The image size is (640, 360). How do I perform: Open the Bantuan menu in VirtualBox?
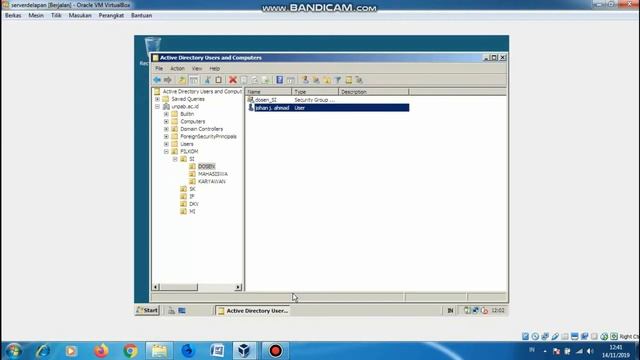[x=142, y=16]
